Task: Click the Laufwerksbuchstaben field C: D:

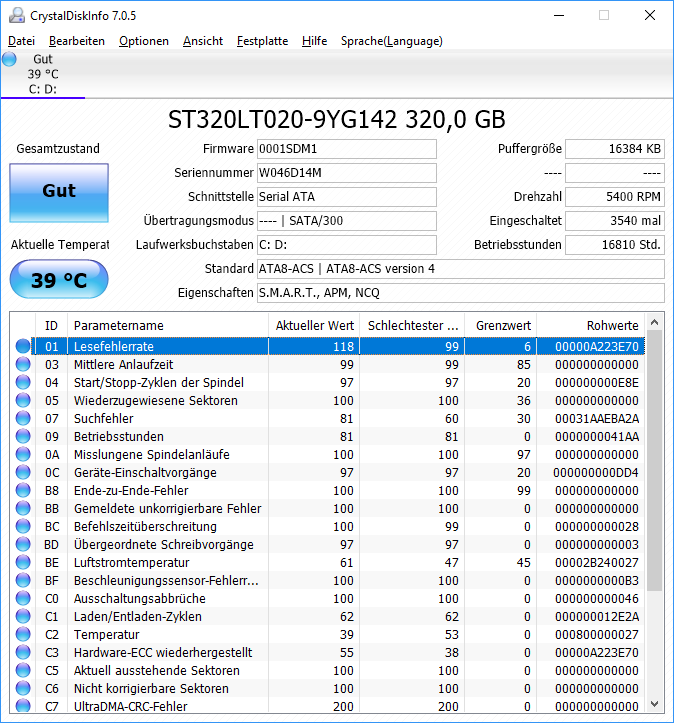Action: (347, 245)
